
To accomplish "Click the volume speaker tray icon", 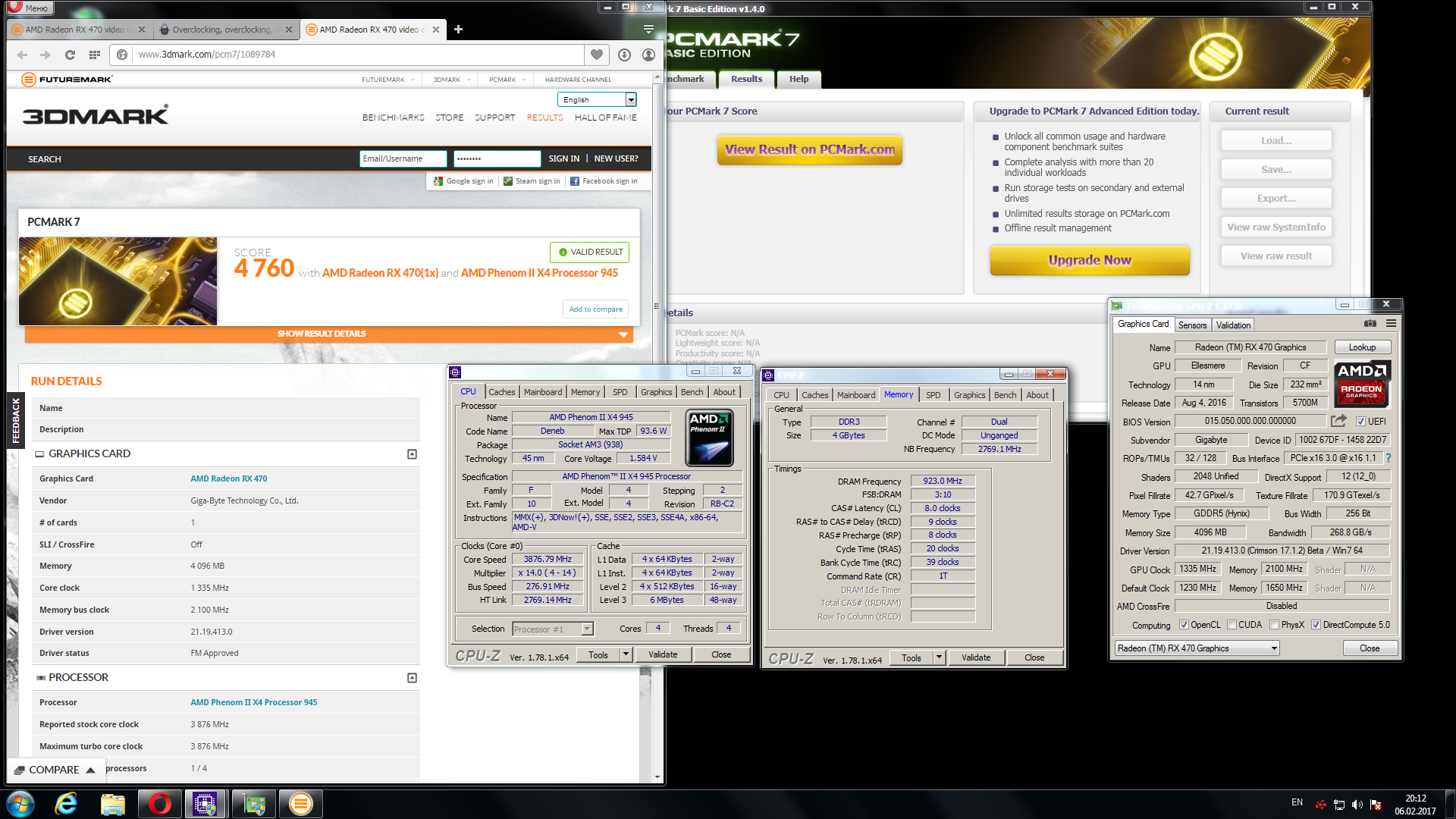I will 1357,804.
